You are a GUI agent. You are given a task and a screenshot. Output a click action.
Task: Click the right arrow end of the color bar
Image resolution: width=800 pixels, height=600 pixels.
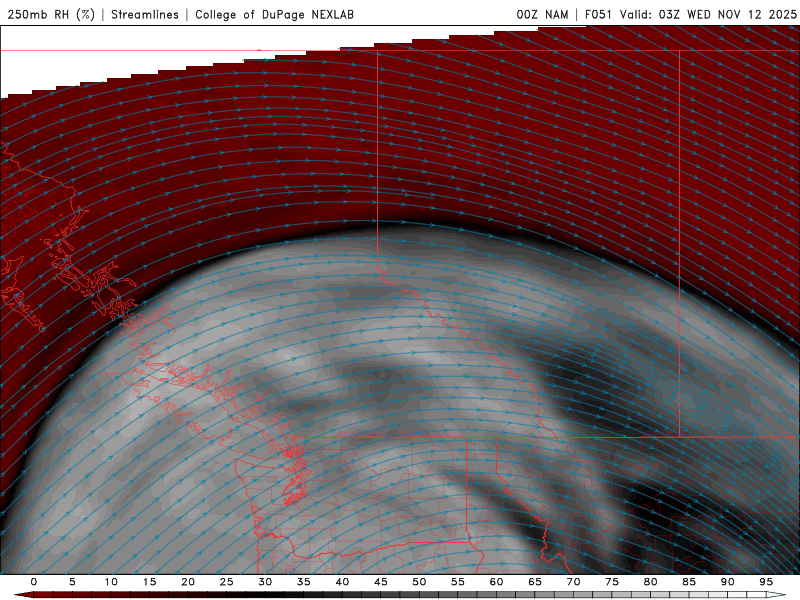[x=777, y=595]
